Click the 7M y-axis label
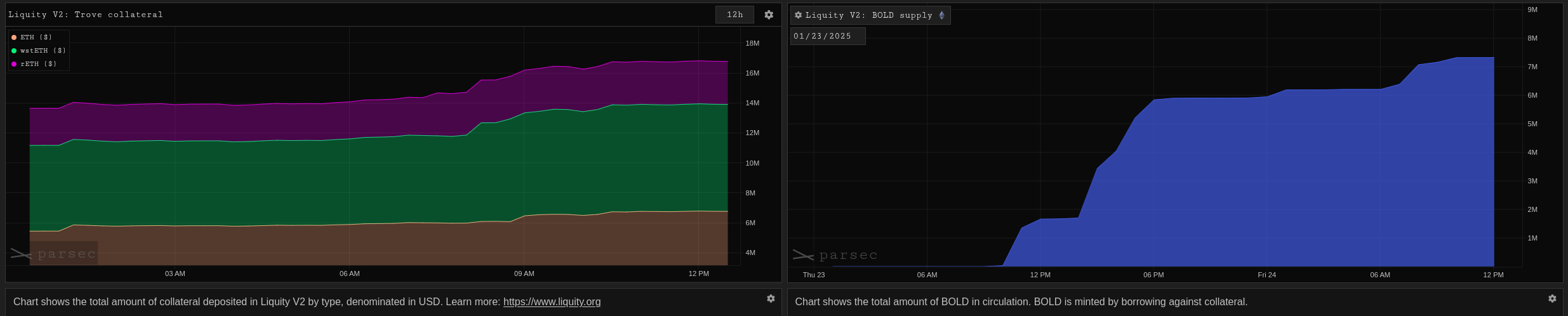 (x=1532, y=67)
